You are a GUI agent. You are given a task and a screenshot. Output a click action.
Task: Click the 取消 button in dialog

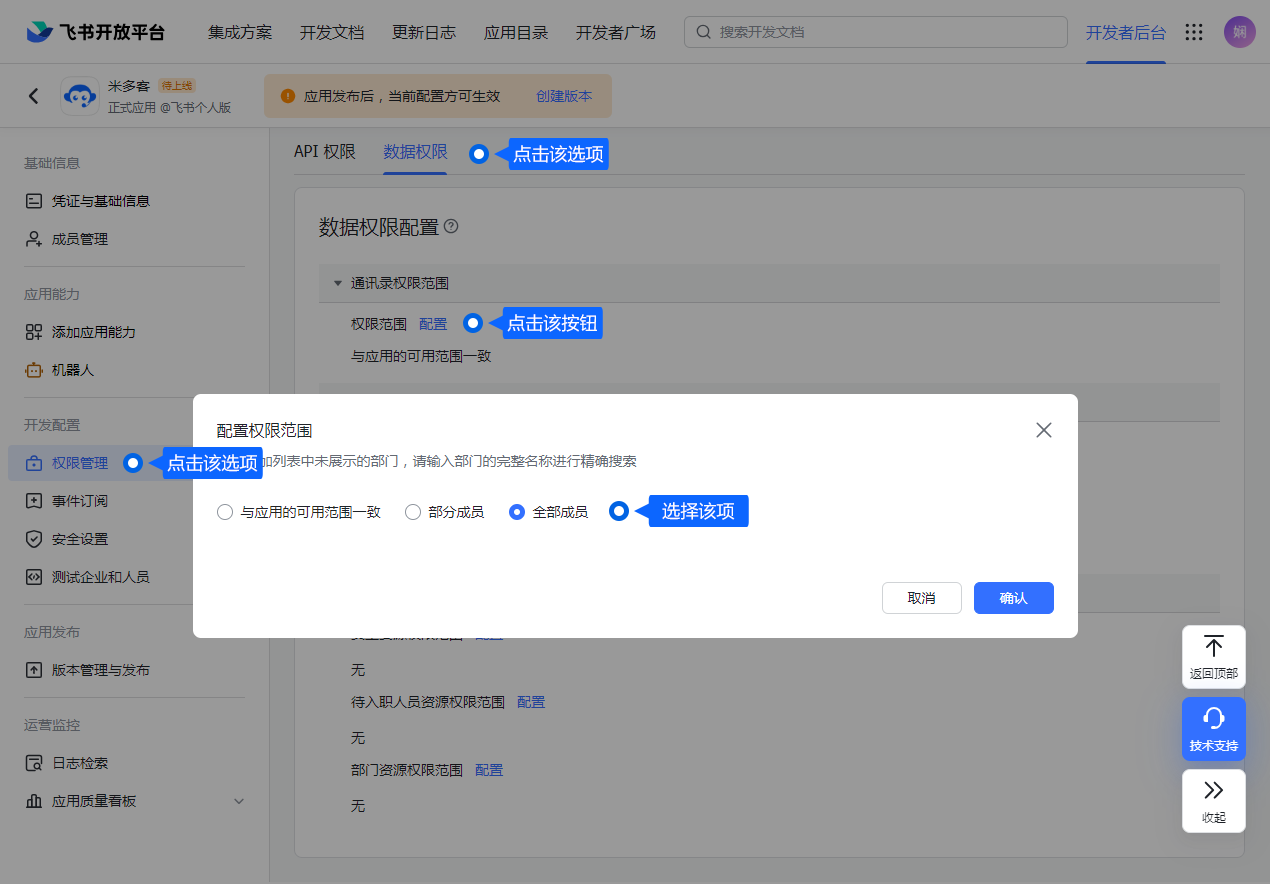pos(921,598)
